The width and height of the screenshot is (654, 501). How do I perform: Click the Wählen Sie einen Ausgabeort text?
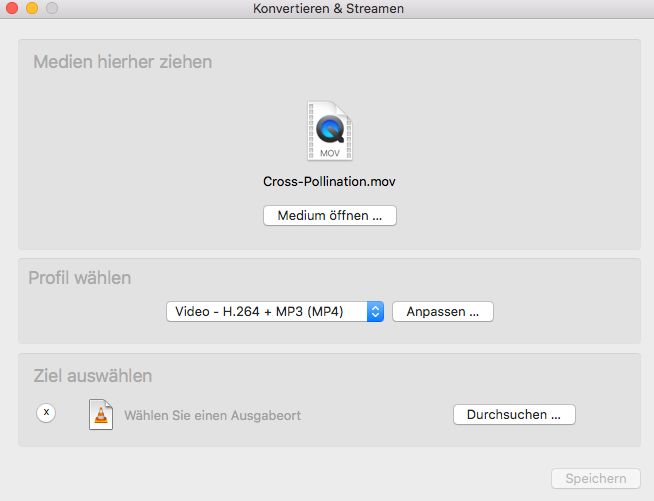tap(212, 415)
